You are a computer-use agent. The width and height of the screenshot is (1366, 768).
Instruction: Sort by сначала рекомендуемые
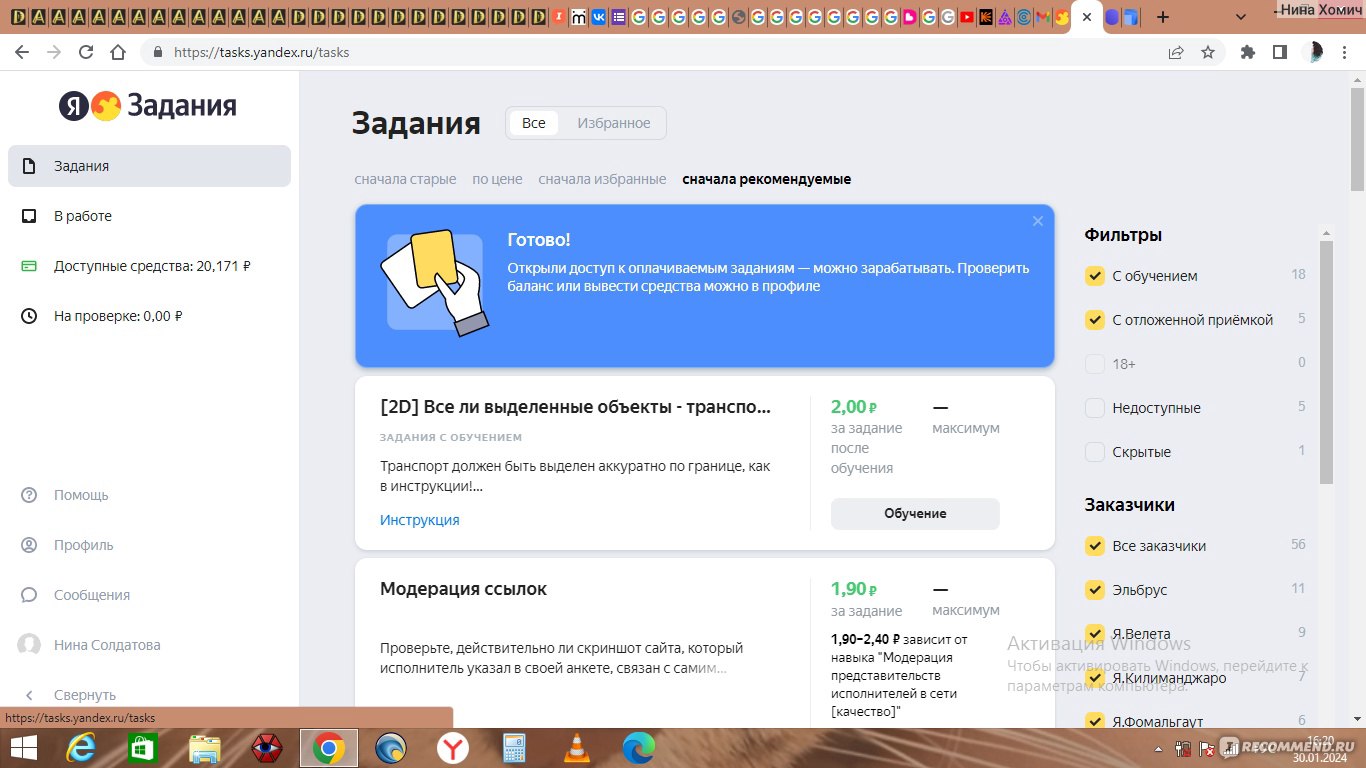pos(767,179)
